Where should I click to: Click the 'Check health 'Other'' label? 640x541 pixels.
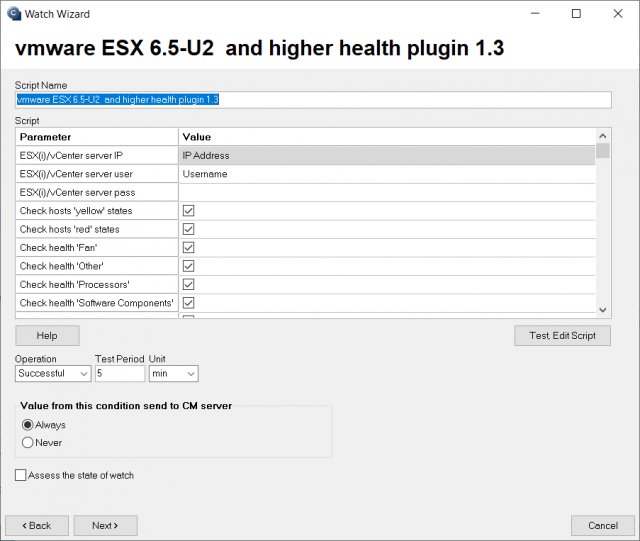point(62,266)
